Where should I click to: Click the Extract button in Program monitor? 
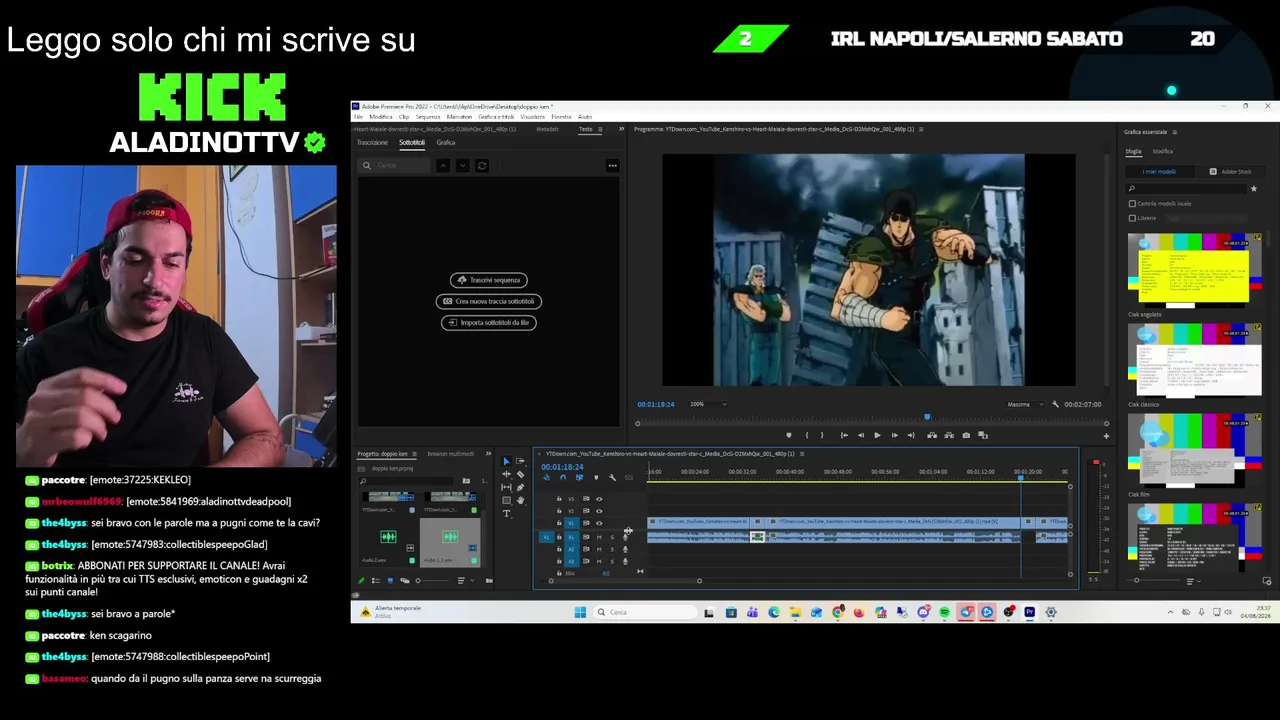948,435
